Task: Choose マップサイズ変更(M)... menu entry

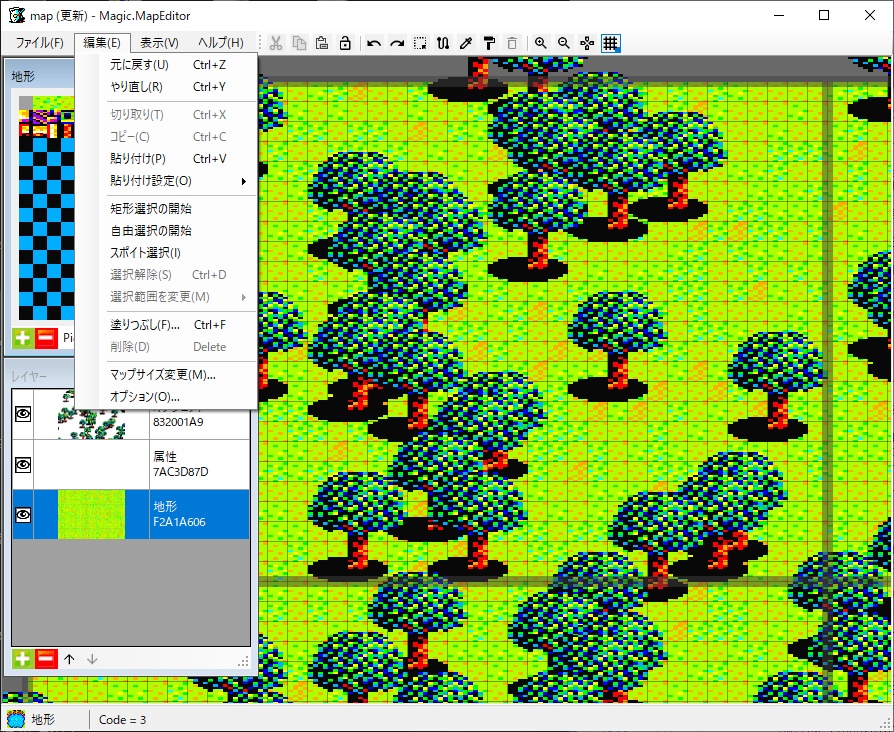Action: coord(166,375)
